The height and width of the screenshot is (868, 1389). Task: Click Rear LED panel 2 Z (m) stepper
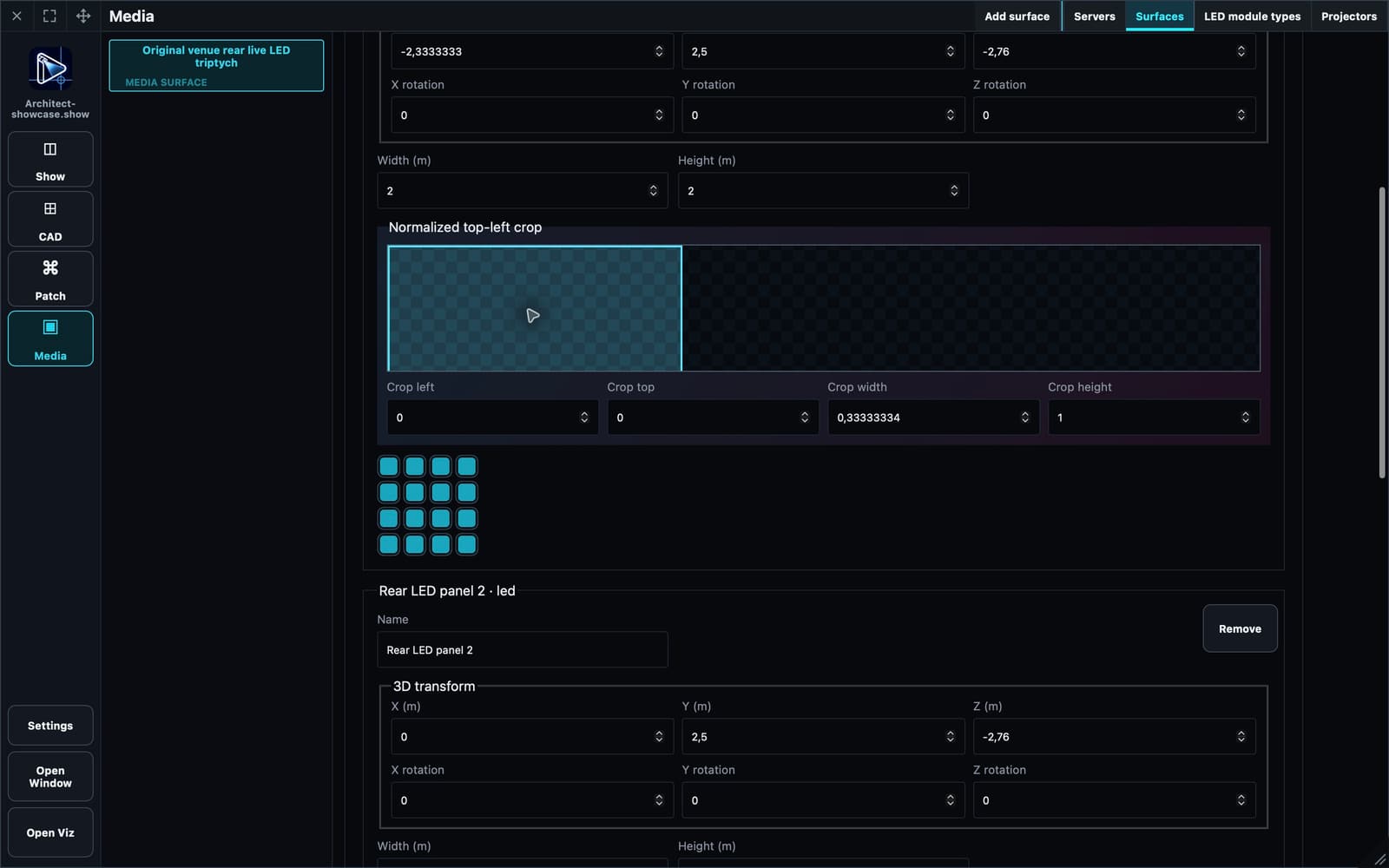point(1241,737)
